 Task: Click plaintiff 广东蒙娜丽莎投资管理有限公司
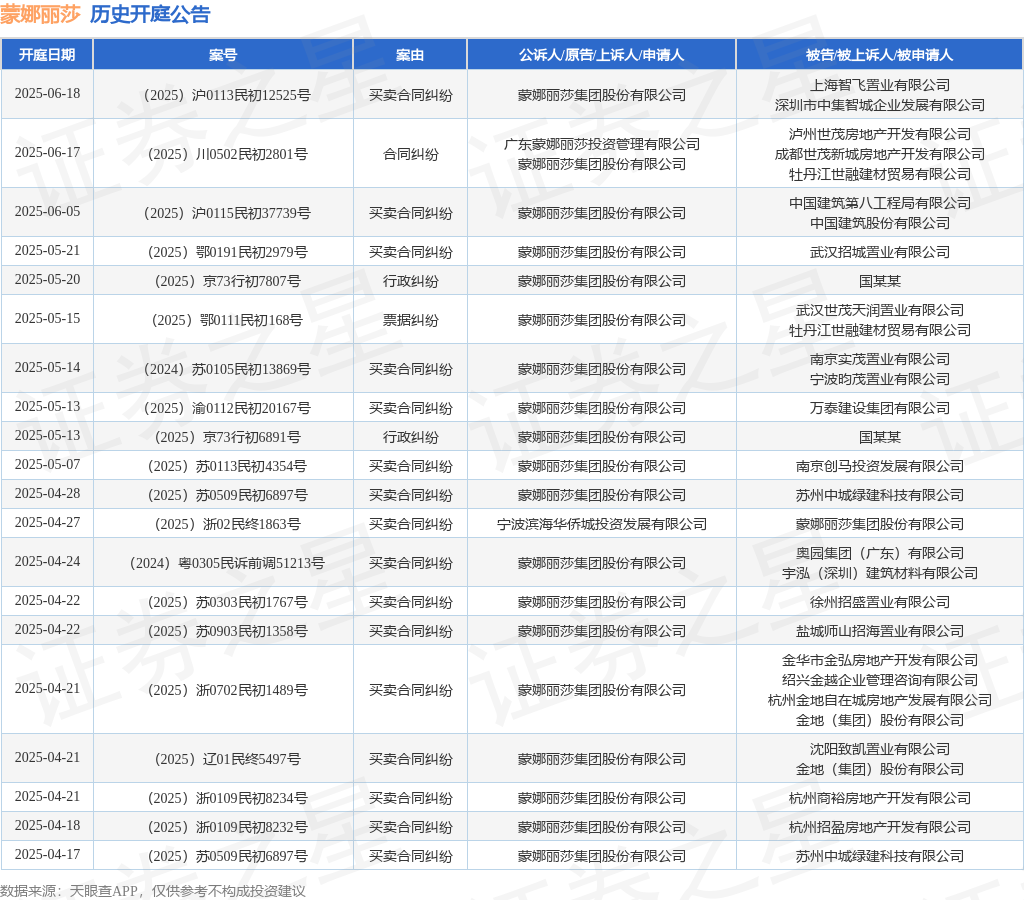pos(601,144)
